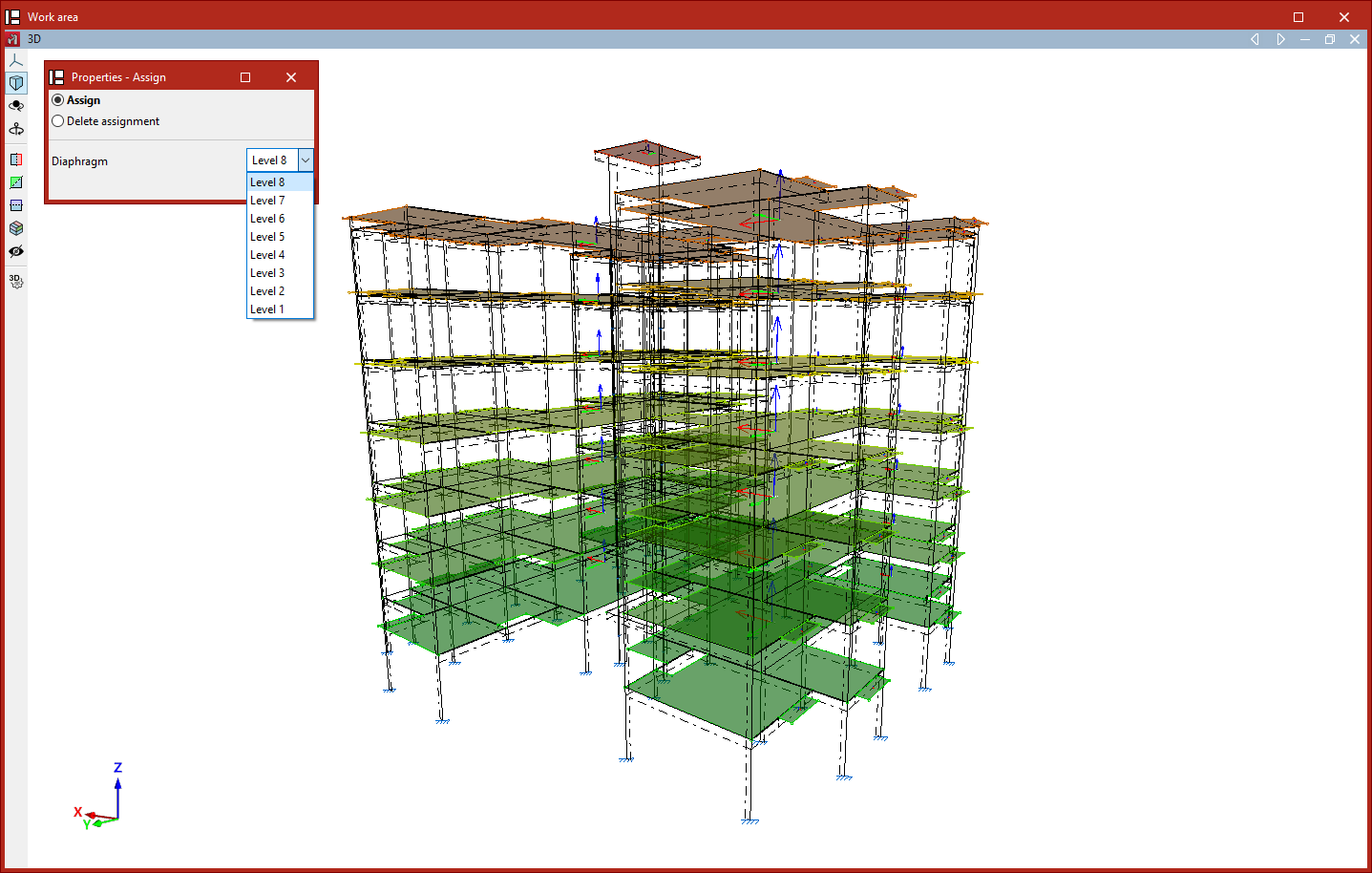Activate the perspective cube view icon
Image resolution: width=1372 pixels, height=873 pixels.
(16, 83)
